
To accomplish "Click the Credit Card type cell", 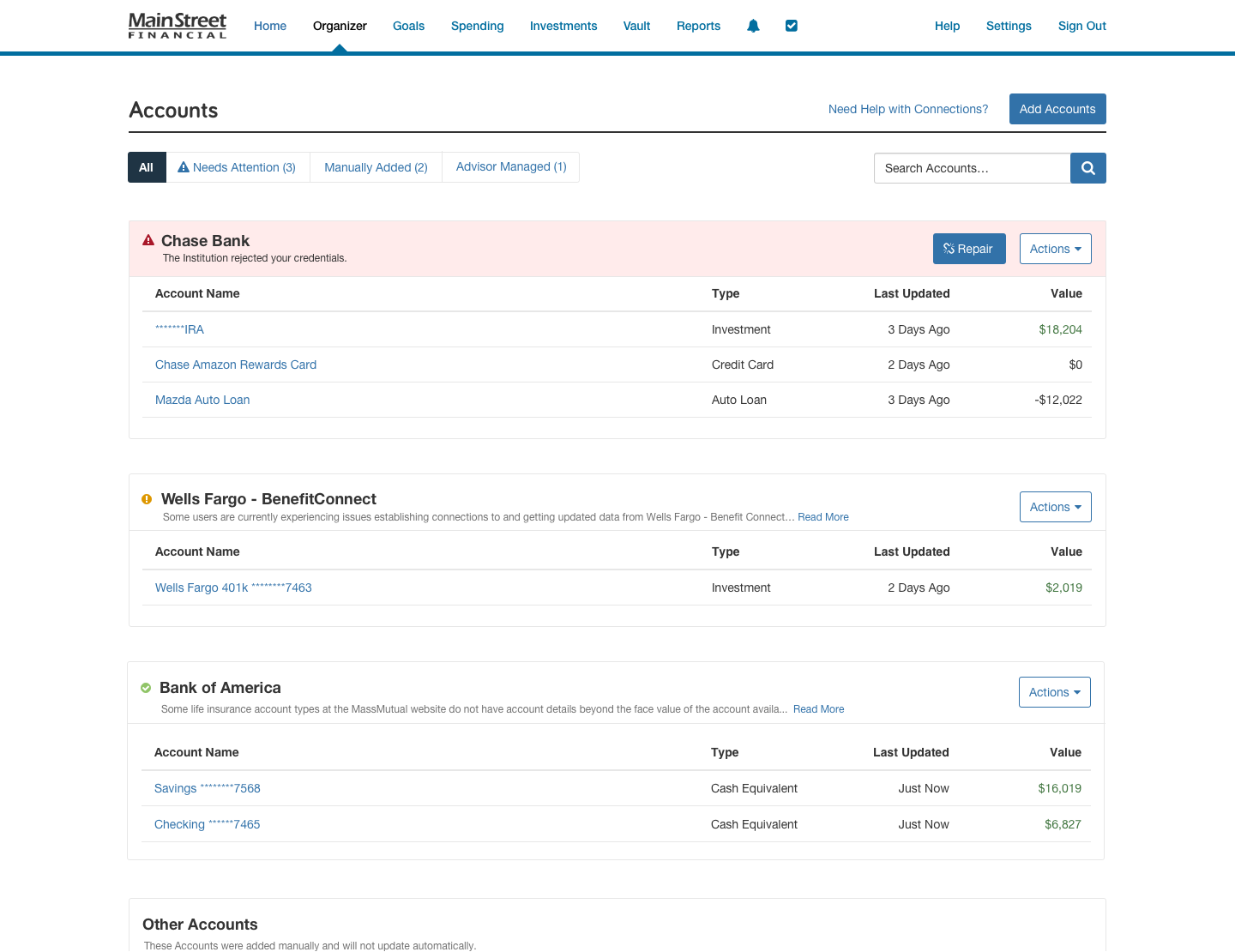I will 743,365.
